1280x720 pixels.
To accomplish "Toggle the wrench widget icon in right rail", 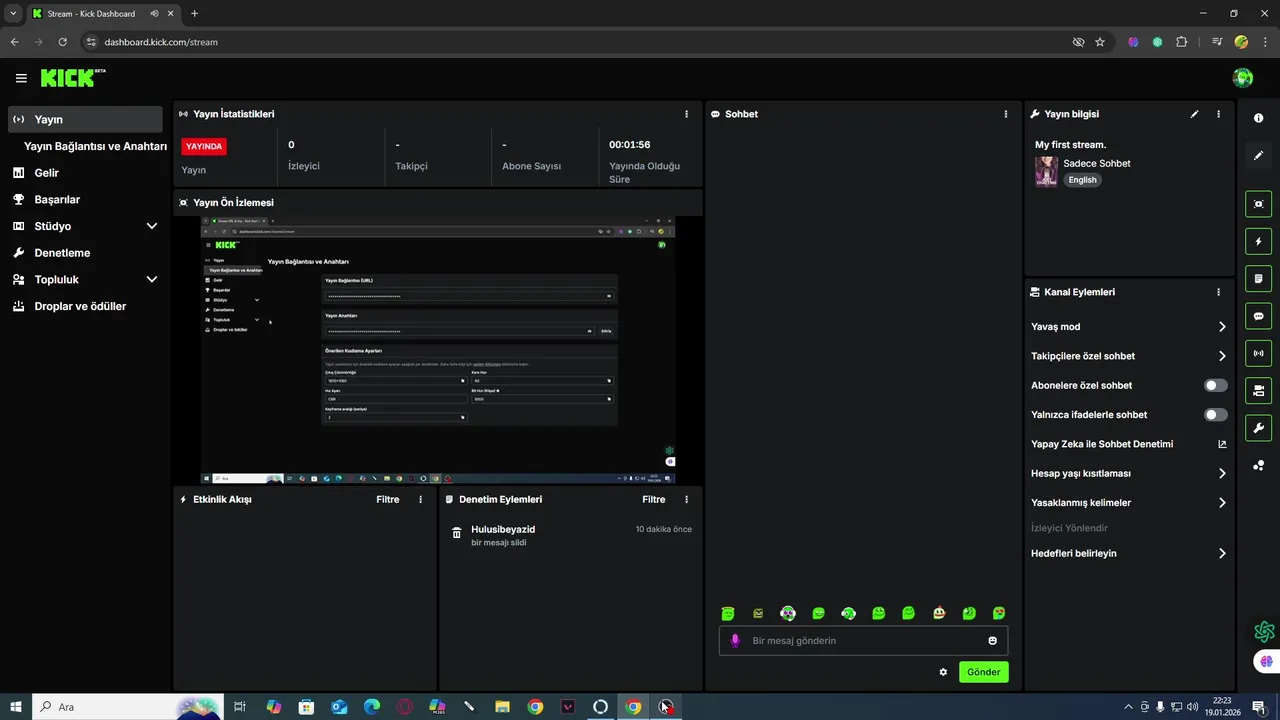I will click(x=1259, y=428).
